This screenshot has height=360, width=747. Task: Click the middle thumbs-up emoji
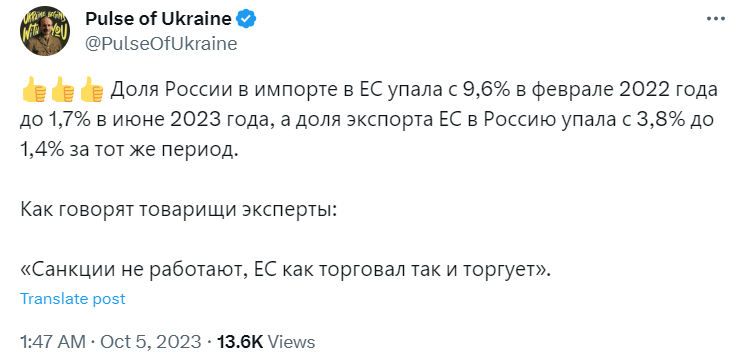(x=63, y=91)
